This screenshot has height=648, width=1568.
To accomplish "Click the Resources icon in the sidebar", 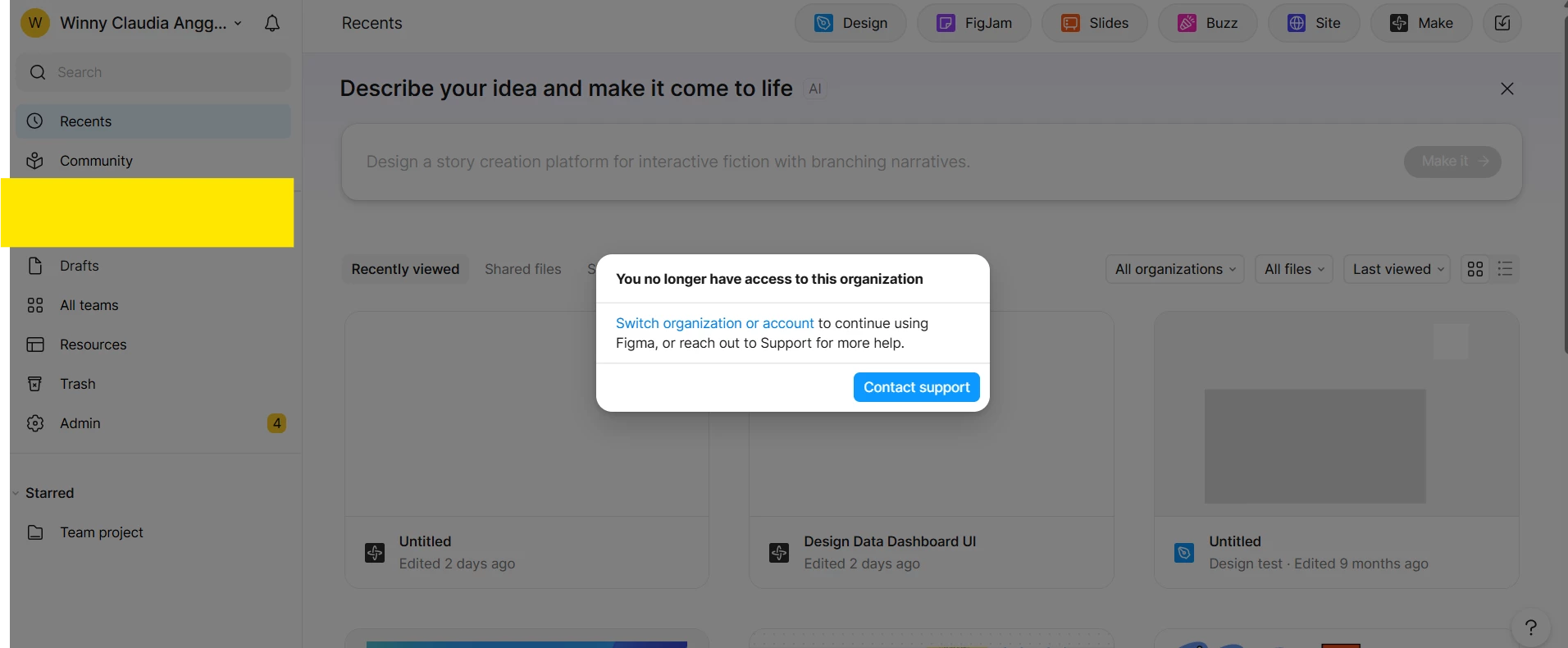I will click(34, 345).
